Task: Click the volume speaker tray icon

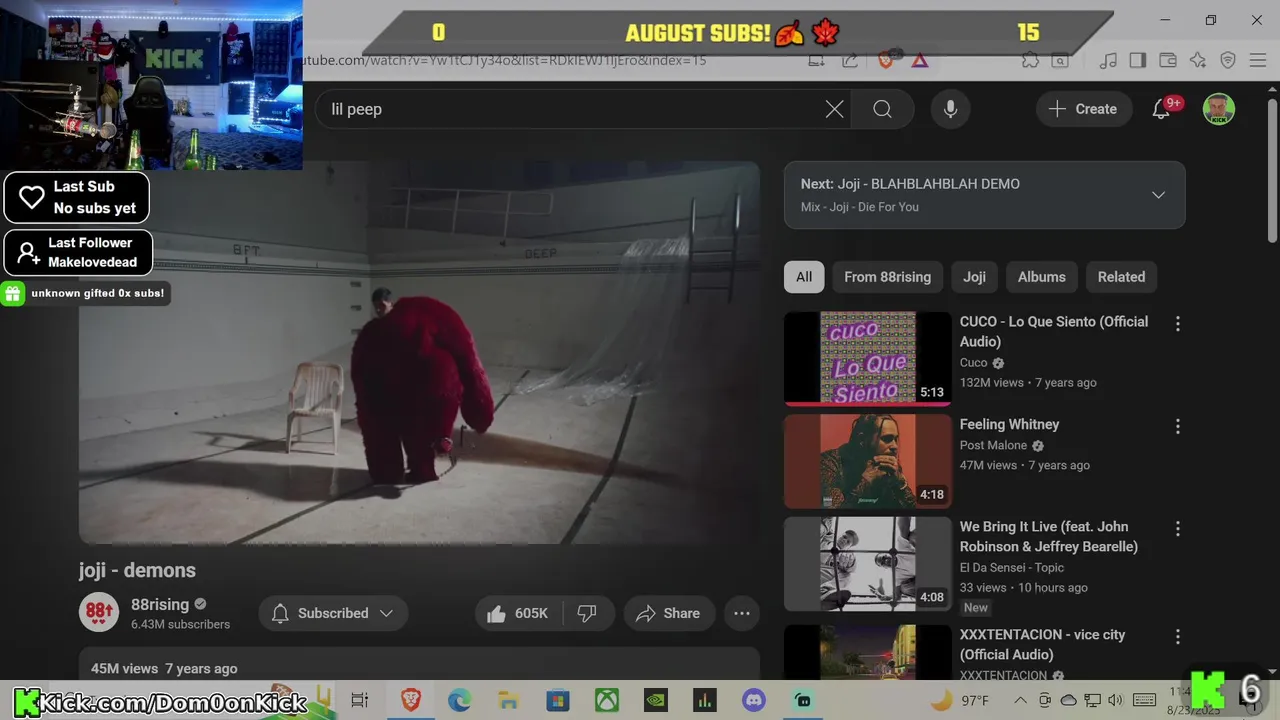Action: [1116, 700]
